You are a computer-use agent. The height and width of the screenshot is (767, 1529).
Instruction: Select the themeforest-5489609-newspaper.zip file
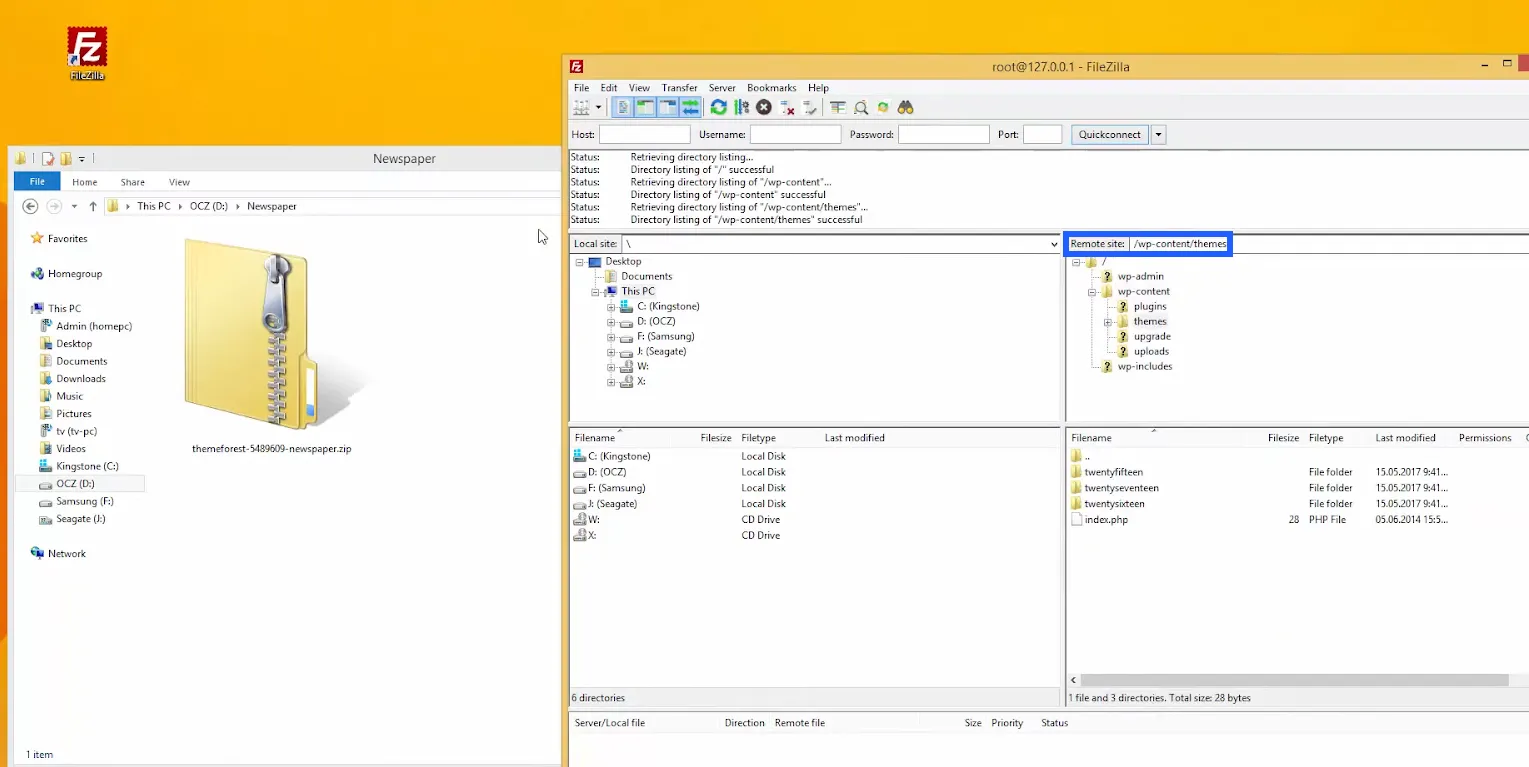271,347
